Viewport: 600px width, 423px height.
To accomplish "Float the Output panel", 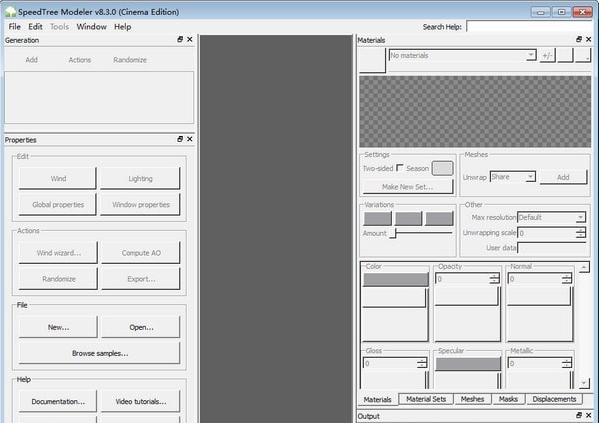I will tap(579, 415).
